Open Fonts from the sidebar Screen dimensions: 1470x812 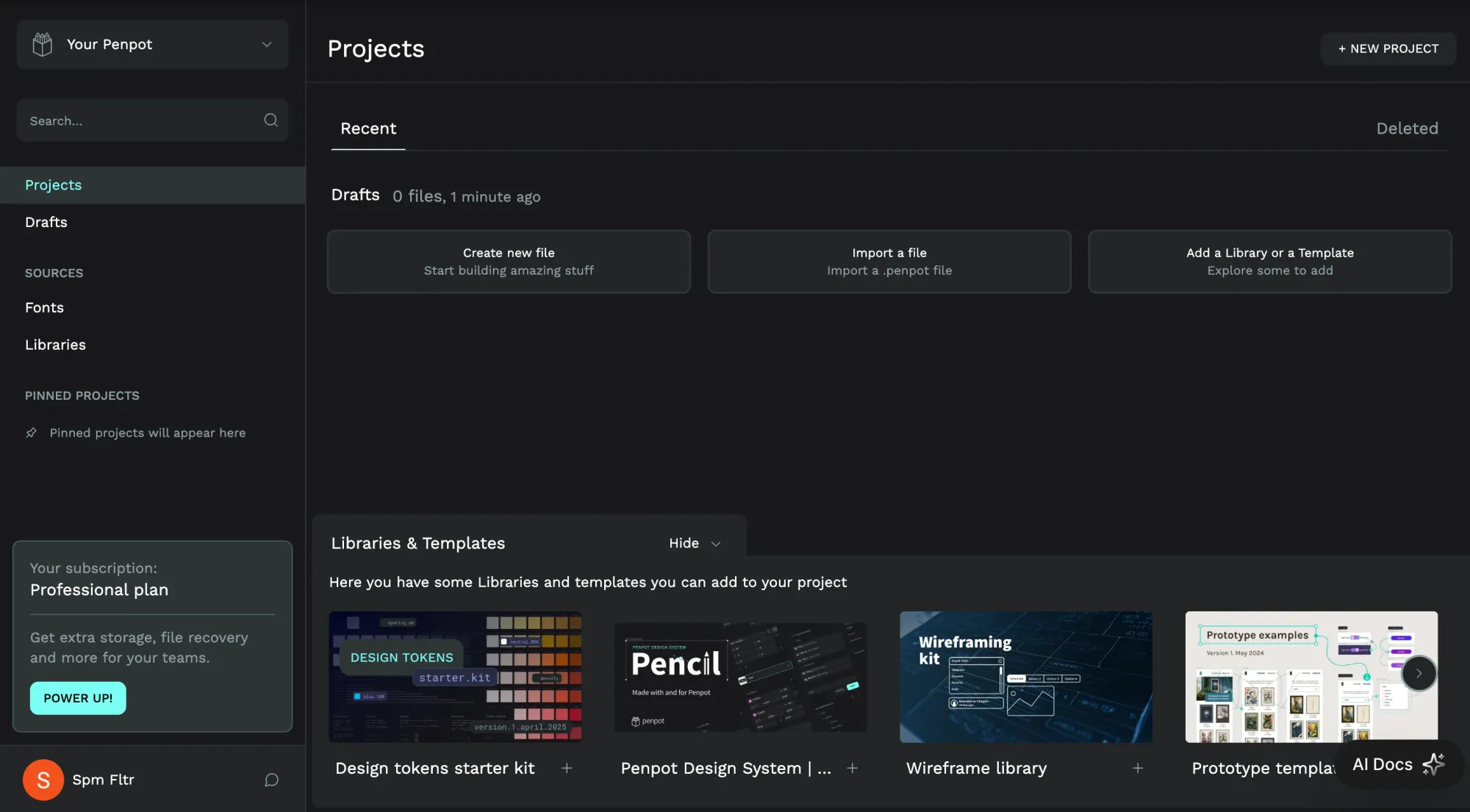point(44,307)
